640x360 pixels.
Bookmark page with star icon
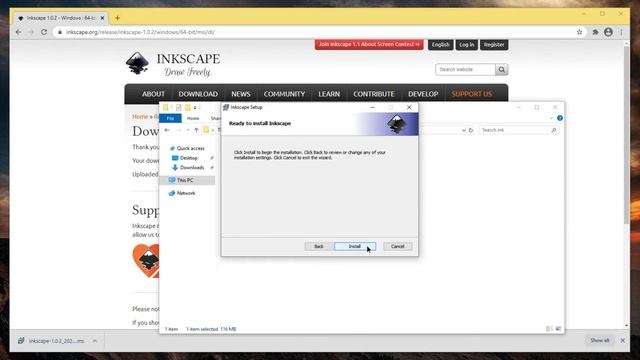[x=579, y=32]
